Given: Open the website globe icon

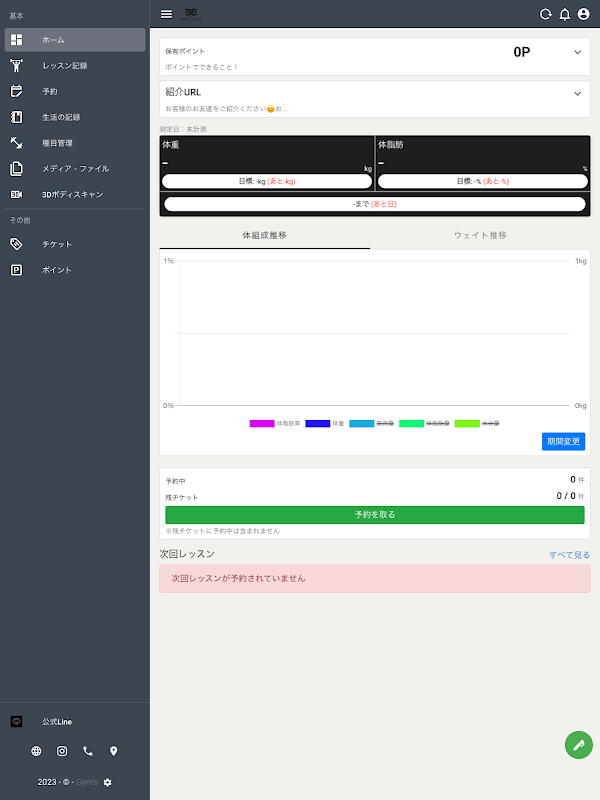Looking at the screenshot, I should point(36,751).
